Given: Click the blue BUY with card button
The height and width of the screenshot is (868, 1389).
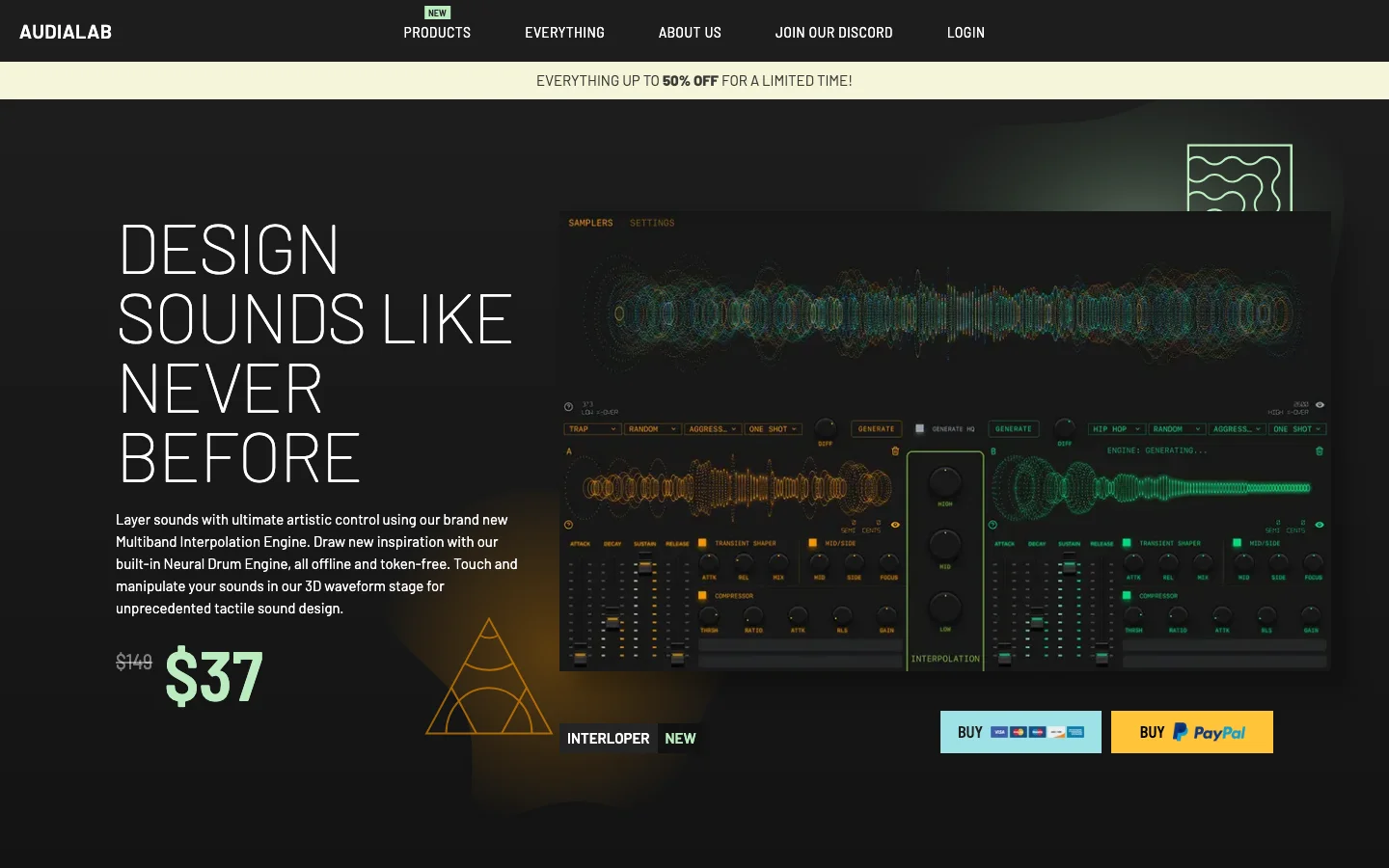Looking at the screenshot, I should pyautogui.click(x=1021, y=732).
